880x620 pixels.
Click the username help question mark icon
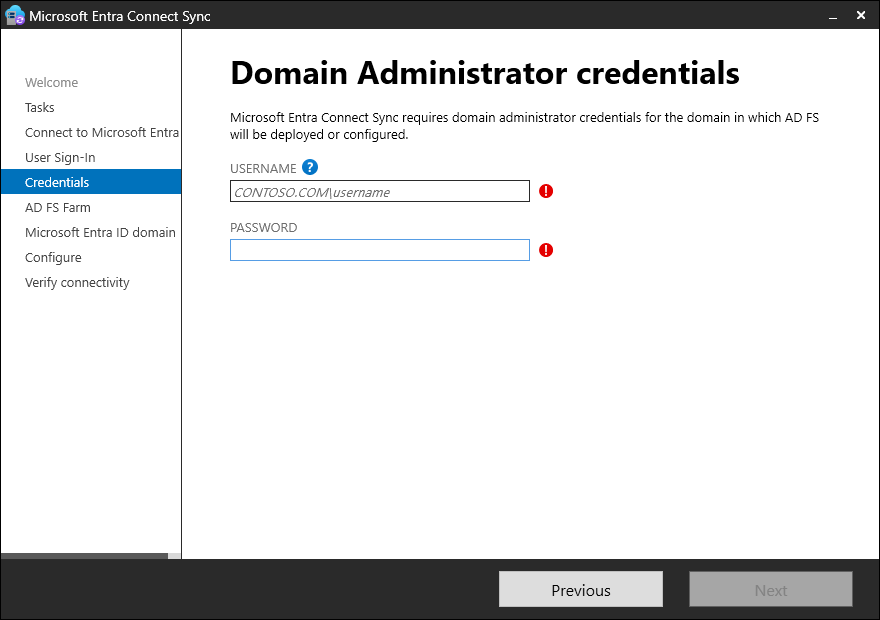pos(310,167)
